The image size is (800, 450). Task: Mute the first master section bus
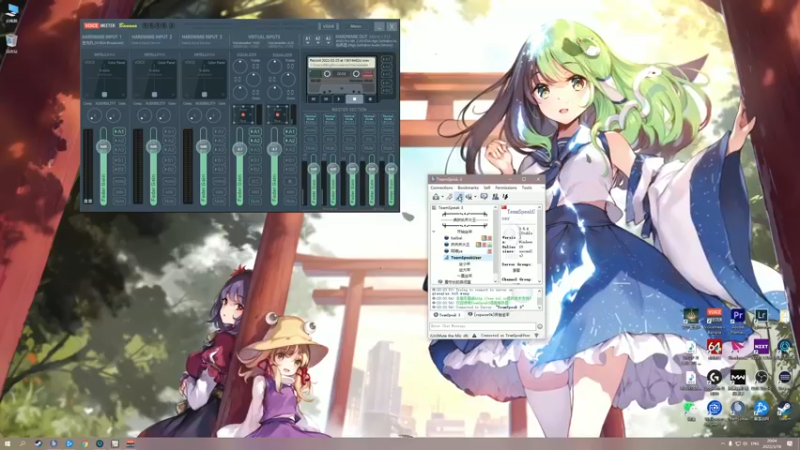pos(311,148)
